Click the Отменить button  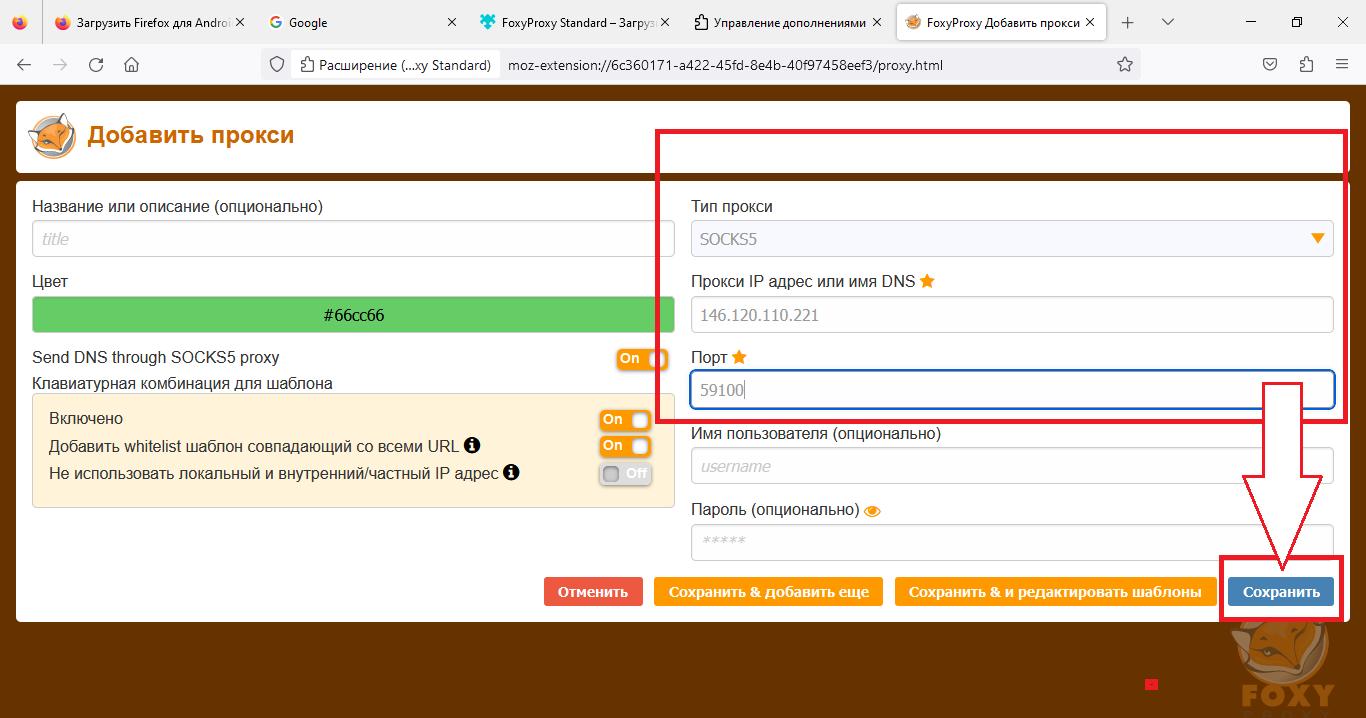tap(593, 592)
